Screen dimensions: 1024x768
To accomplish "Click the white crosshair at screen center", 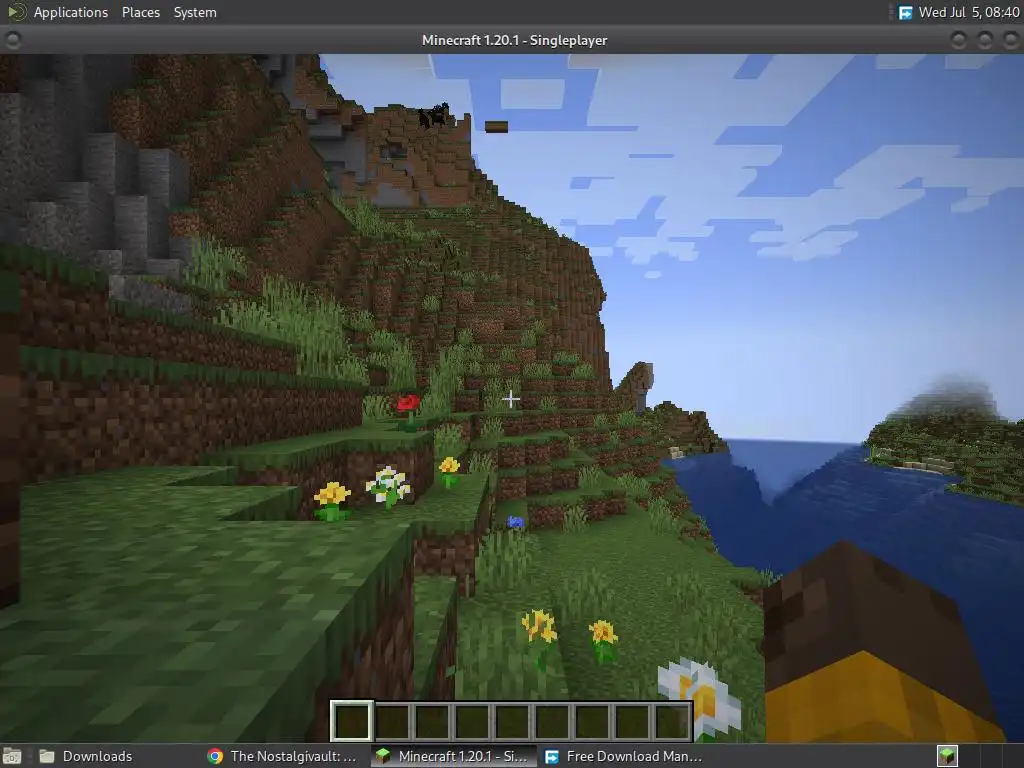I will 511,398.
